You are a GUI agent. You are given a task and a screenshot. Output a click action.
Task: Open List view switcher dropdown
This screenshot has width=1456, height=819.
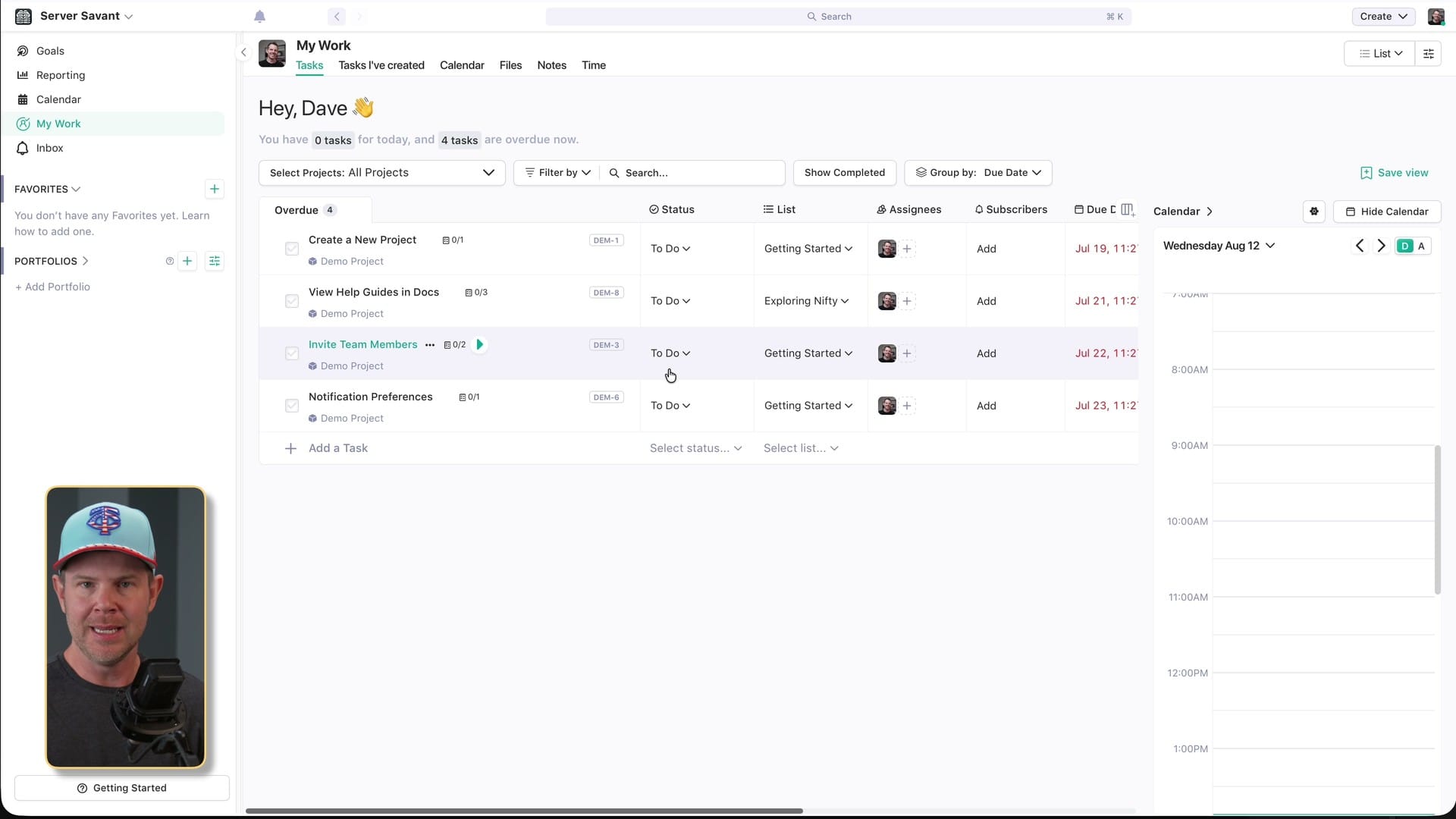[x=1379, y=53]
